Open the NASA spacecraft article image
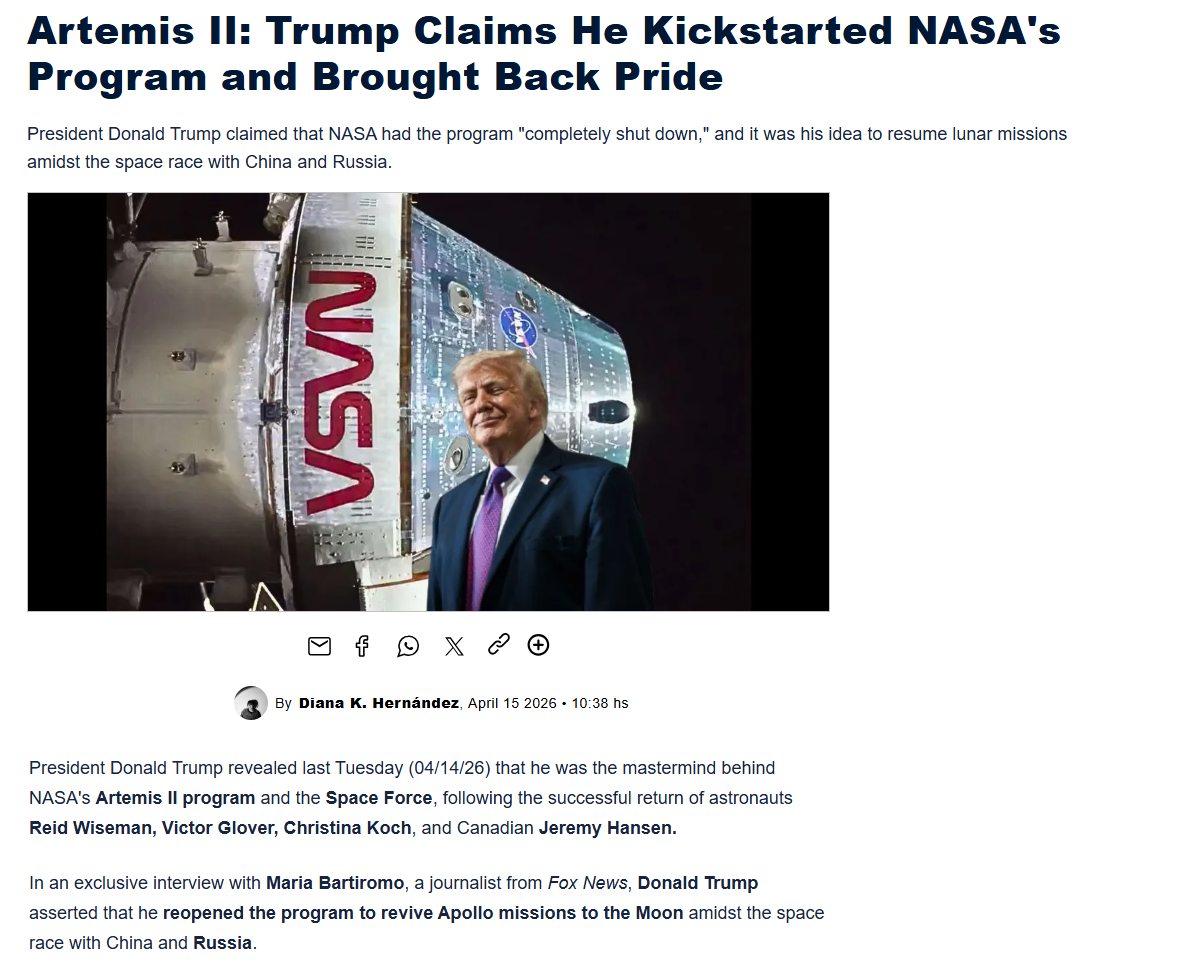The width and height of the screenshot is (1184, 968). coord(428,401)
